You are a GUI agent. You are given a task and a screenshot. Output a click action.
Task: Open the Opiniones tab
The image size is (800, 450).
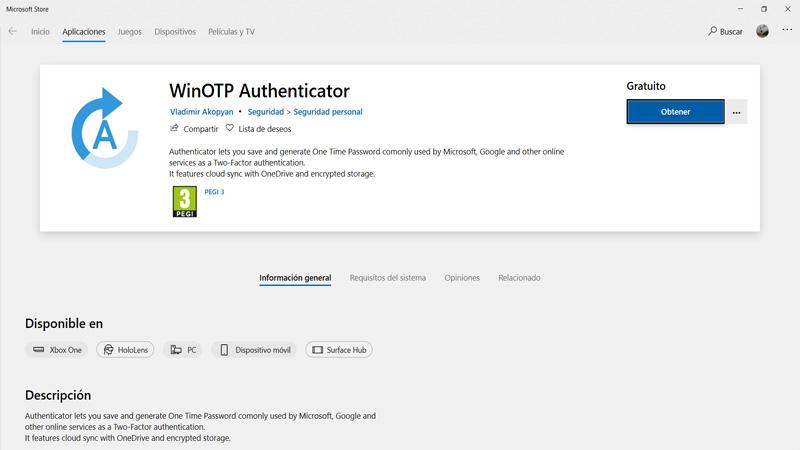coord(462,278)
